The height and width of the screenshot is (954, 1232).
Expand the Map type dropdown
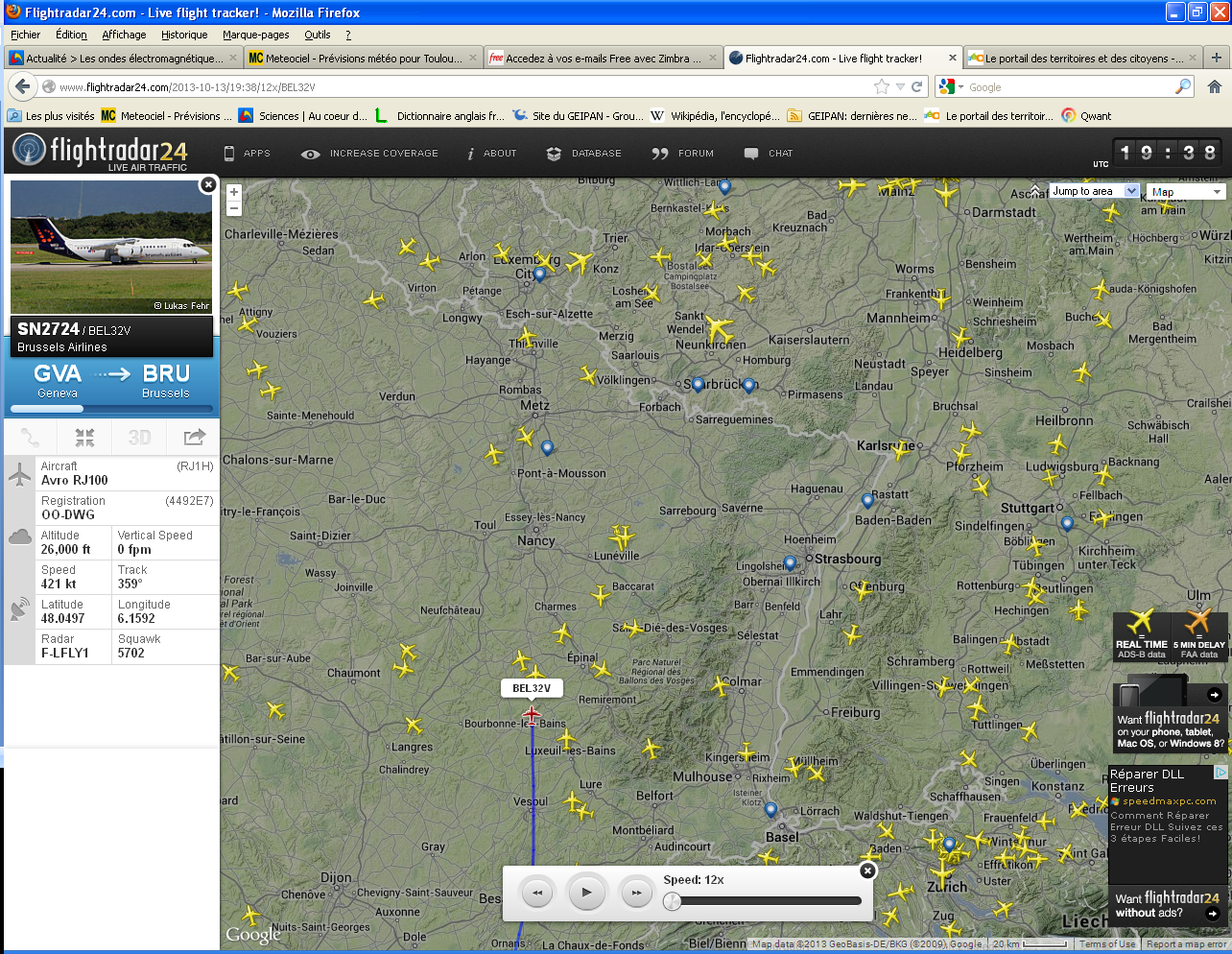1186,192
